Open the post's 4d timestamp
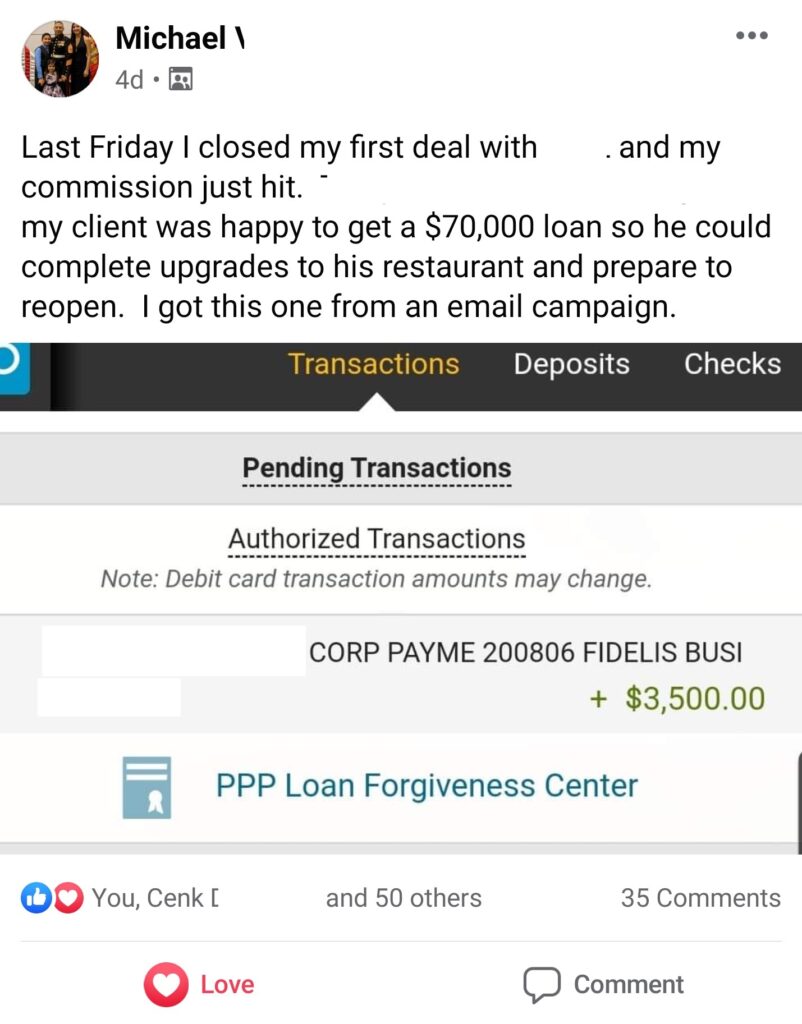Viewport: 802px width, 1024px height. 129,80
